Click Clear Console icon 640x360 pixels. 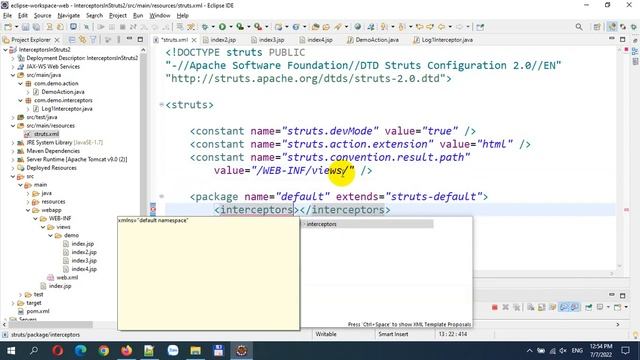(x=531, y=307)
